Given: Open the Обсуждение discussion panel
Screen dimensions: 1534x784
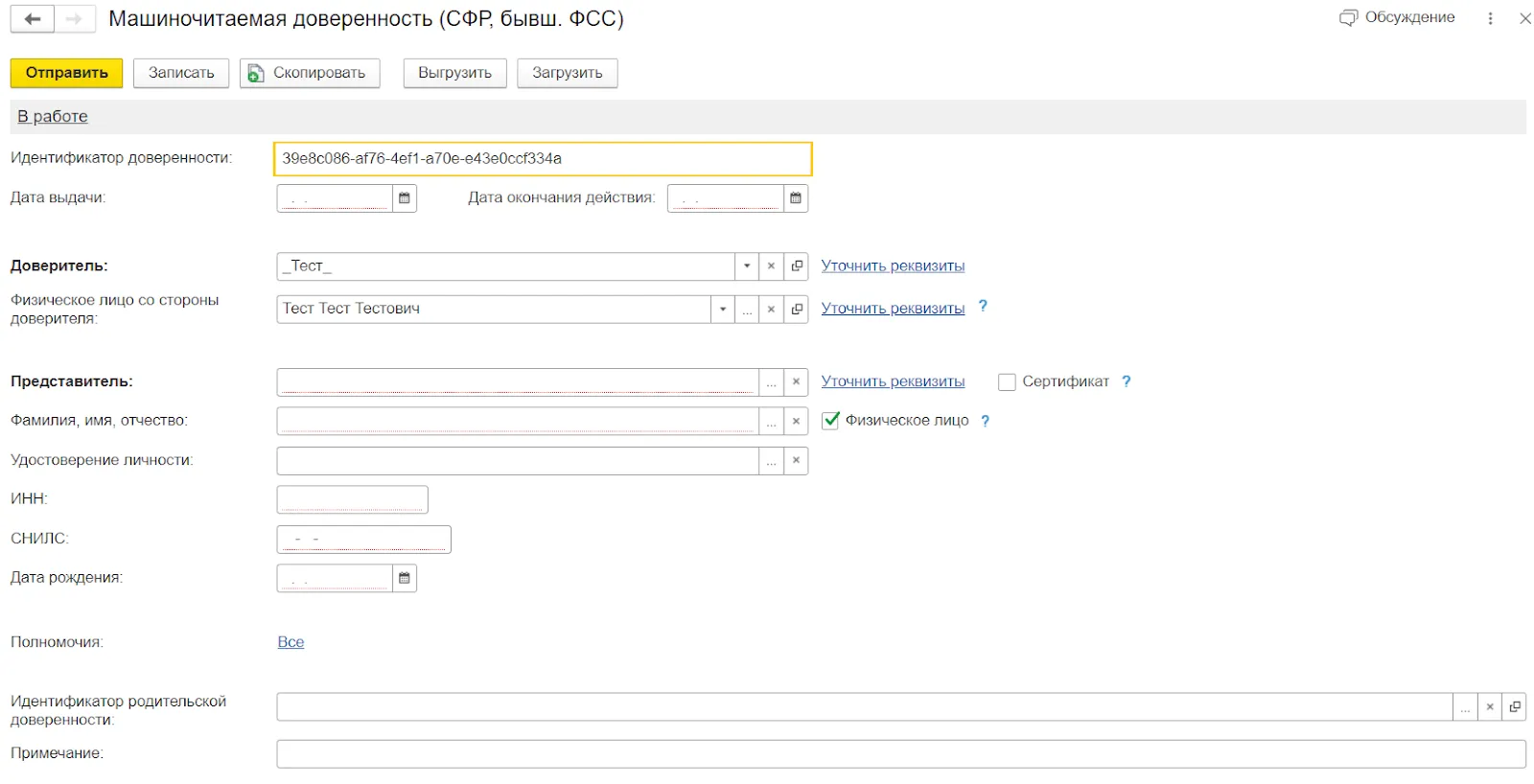Looking at the screenshot, I should (x=1397, y=17).
